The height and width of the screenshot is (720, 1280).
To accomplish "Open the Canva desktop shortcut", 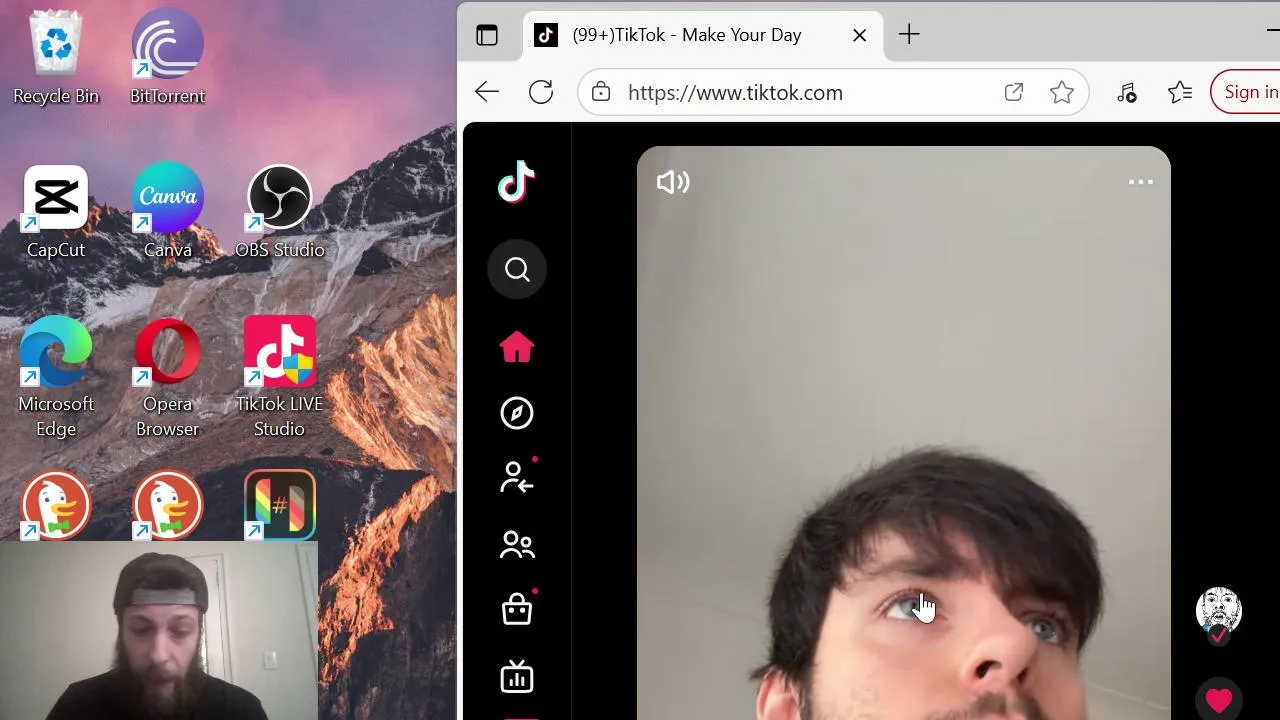I will coord(167,212).
